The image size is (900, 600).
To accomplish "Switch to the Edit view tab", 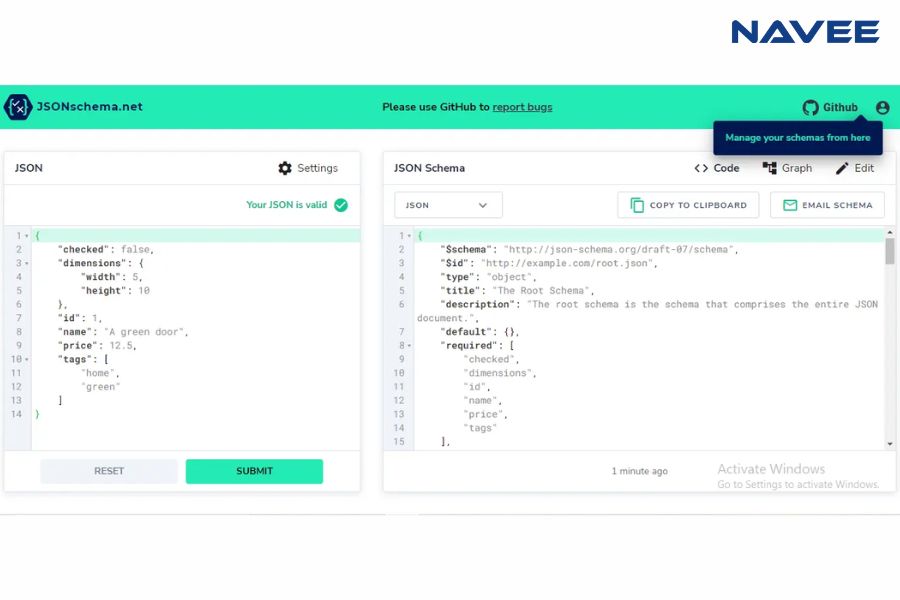I will click(x=855, y=168).
